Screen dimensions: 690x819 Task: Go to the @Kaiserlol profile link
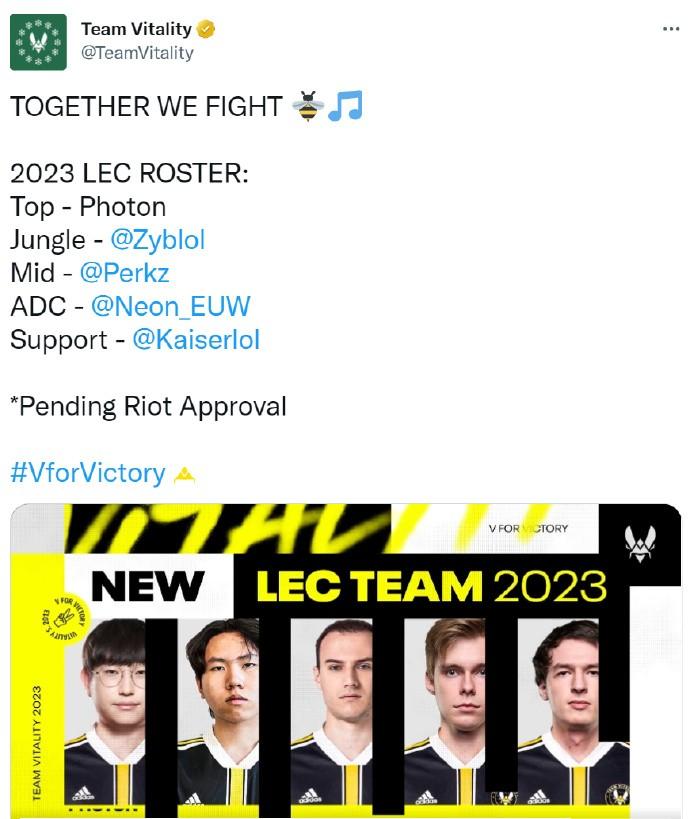click(x=196, y=339)
